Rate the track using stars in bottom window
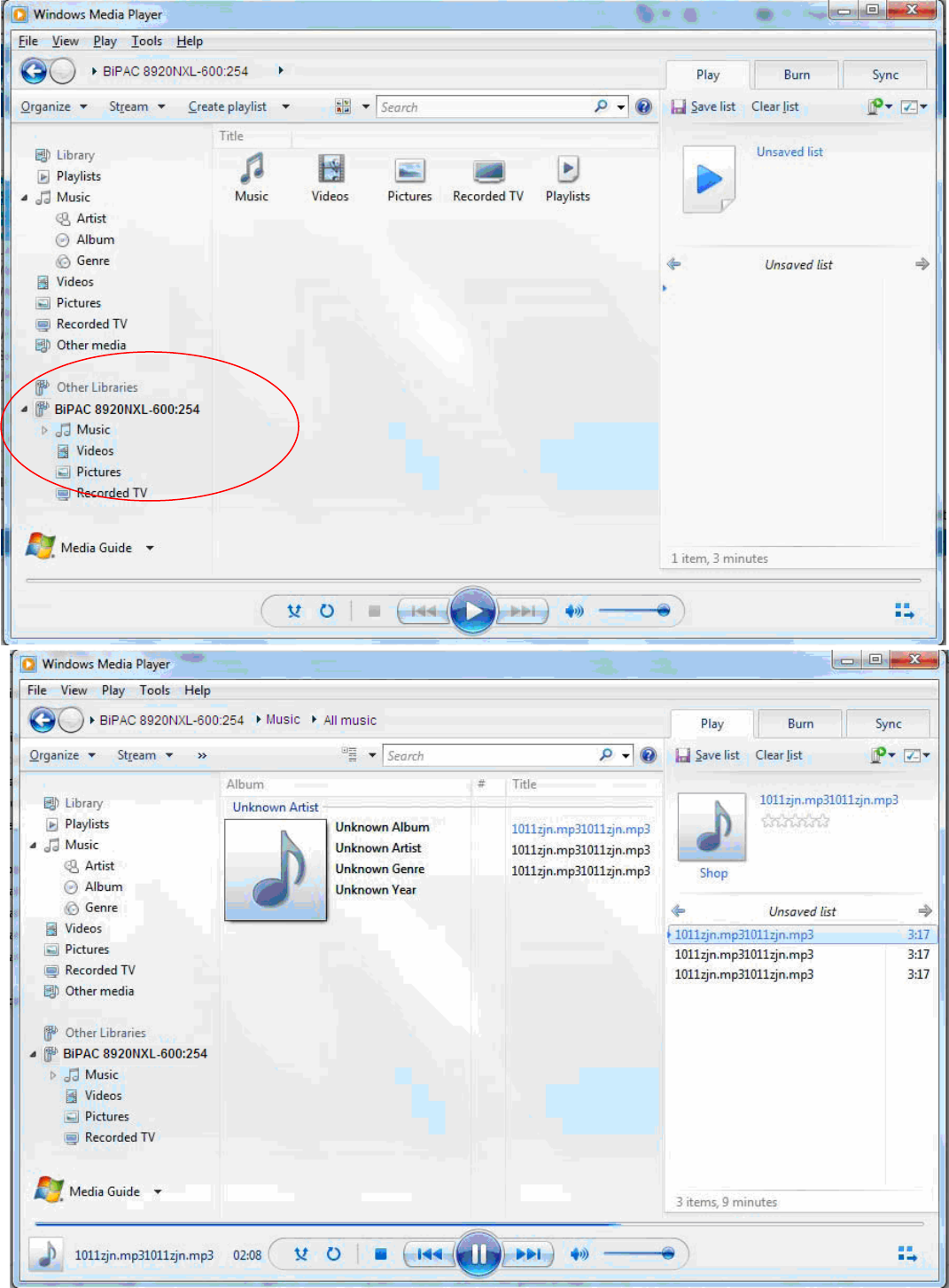The image size is (949, 1288). tap(796, 821)
